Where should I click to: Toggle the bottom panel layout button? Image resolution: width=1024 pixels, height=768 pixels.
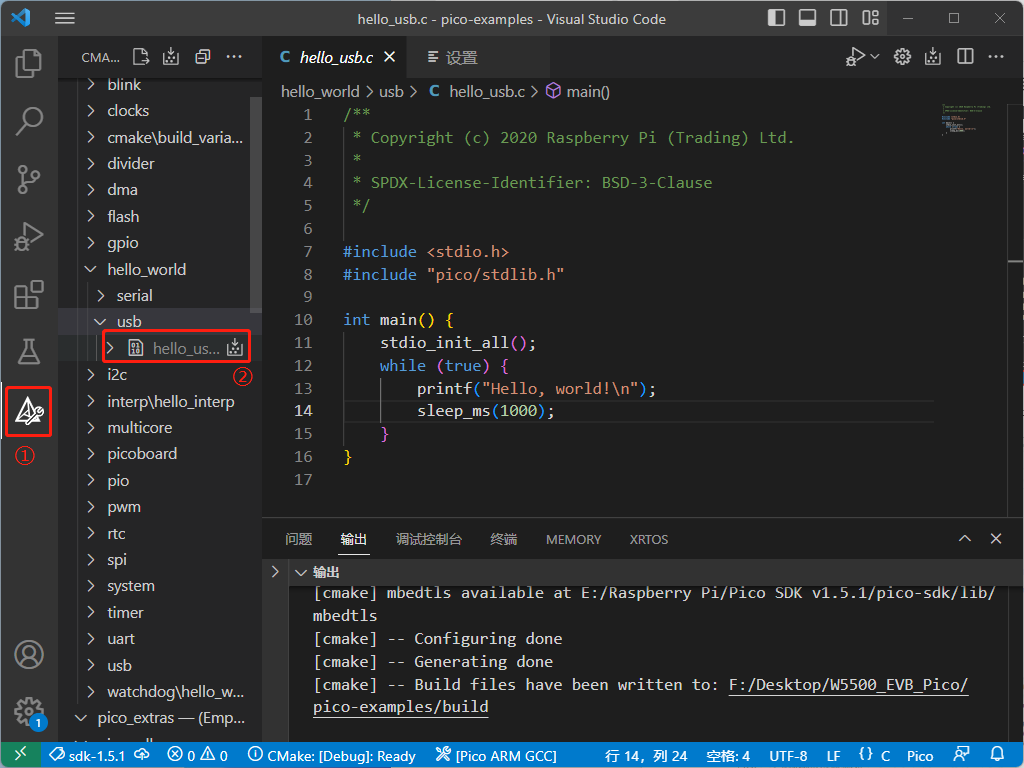(808, 18)
